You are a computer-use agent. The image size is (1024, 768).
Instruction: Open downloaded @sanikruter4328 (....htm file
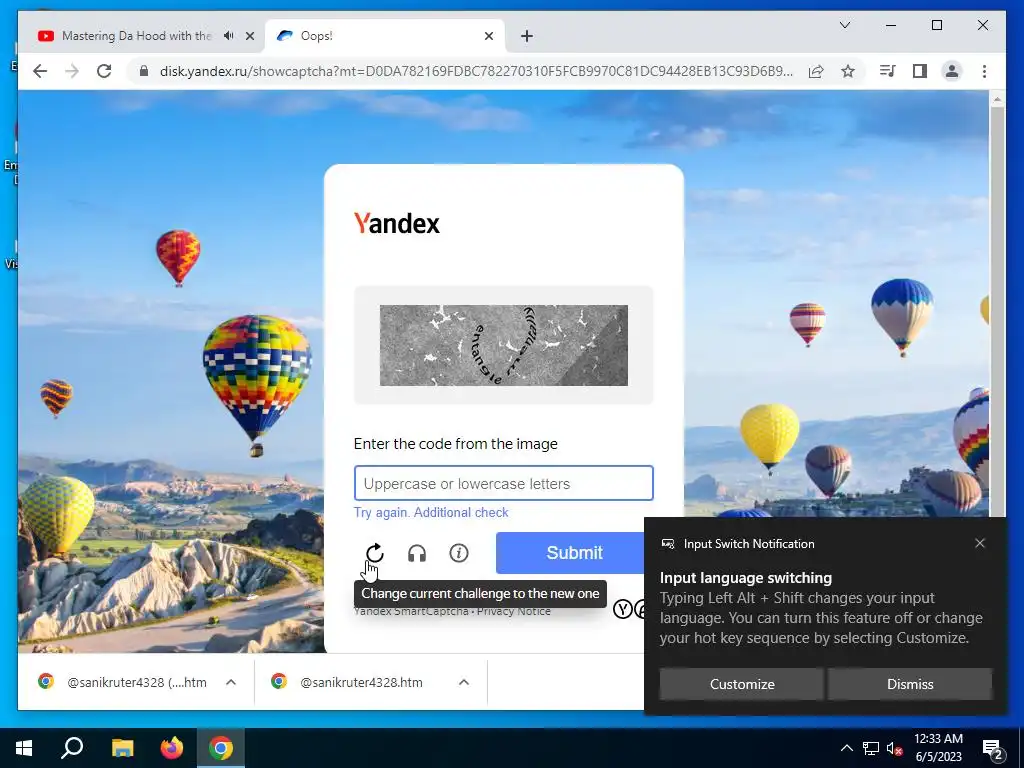121,682
